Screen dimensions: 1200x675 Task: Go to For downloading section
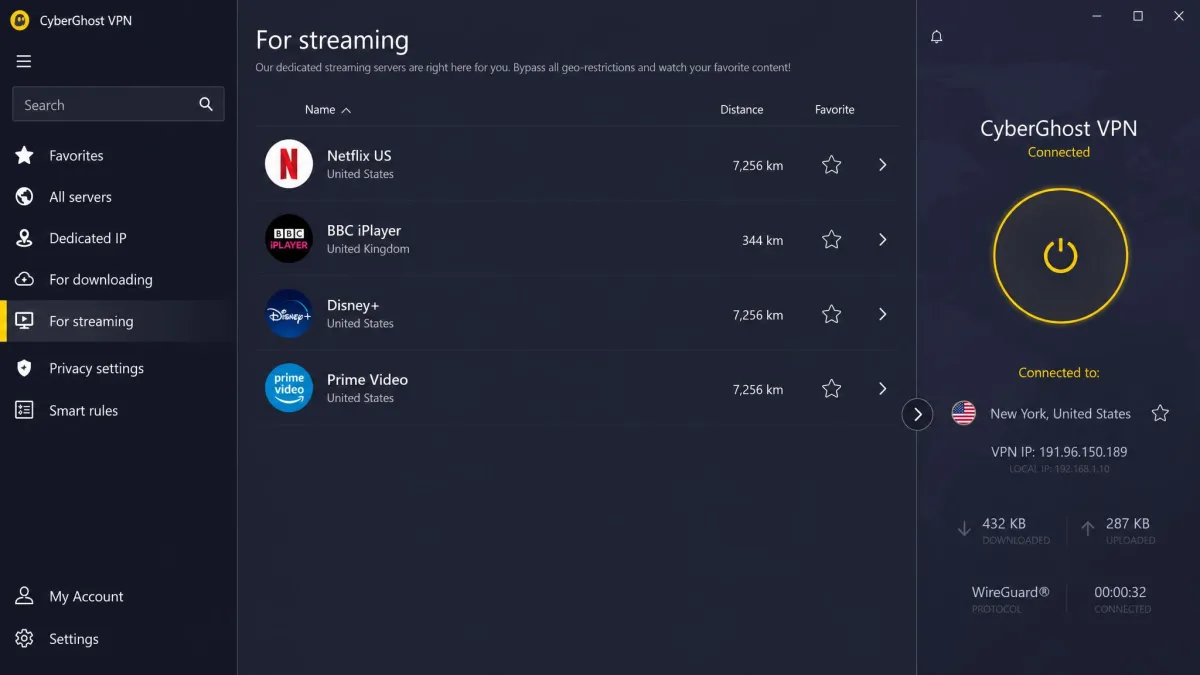click(x=101, y=279)
